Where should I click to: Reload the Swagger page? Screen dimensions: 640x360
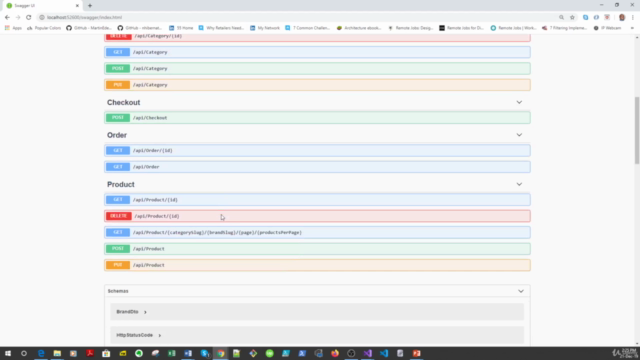point(29,18)
